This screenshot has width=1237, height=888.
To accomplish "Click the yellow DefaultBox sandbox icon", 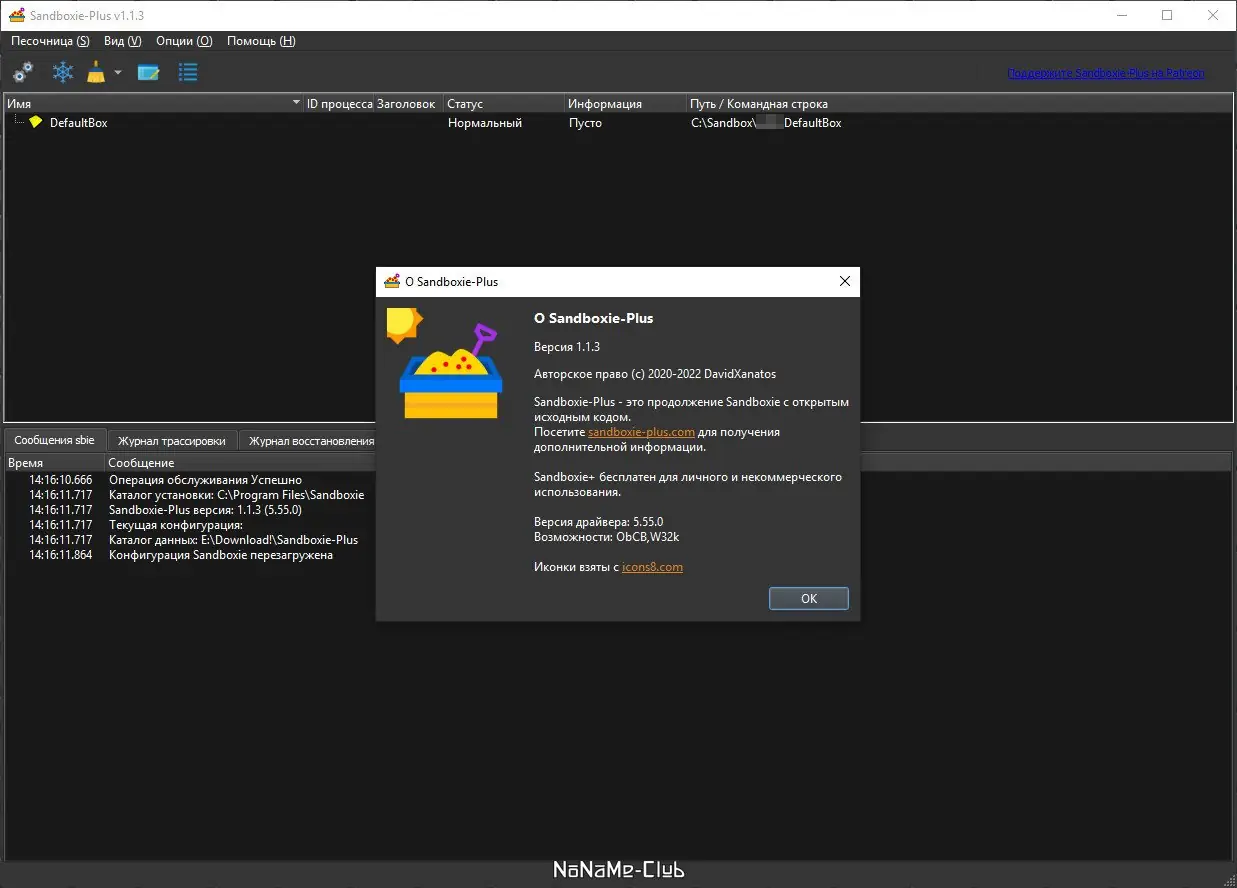I will click(36, 122).
